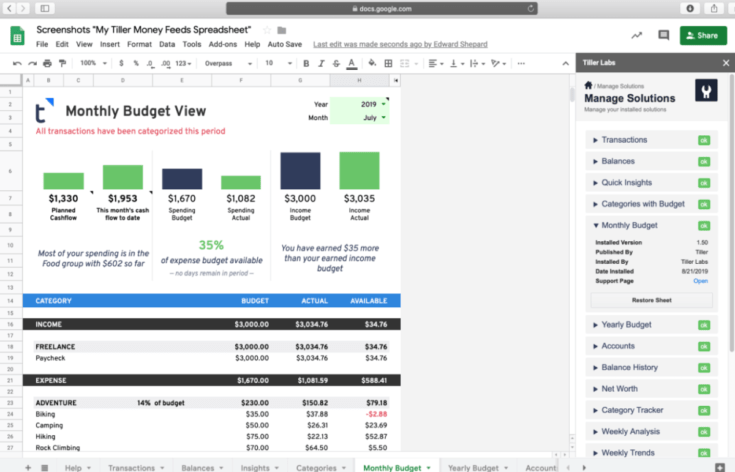Open vertical align options
Image resolution: width=735 pixels, height=472 pixels.
coord(457,63)
